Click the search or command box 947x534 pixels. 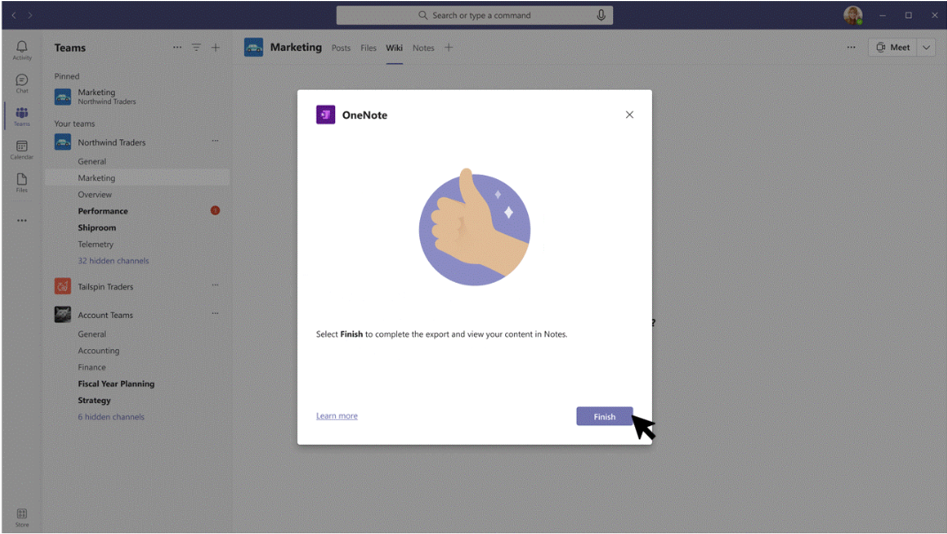click(x=475, y=15)
